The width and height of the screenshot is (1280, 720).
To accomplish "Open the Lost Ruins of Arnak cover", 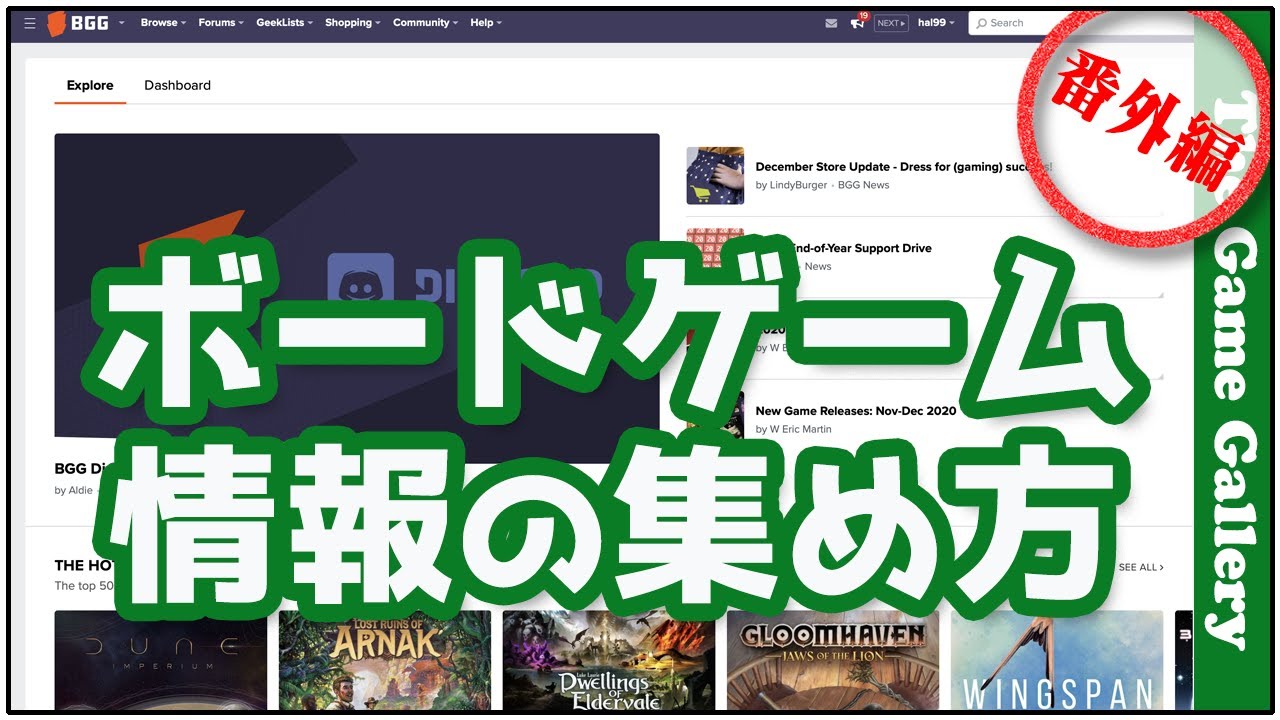I will pos(384,660).
